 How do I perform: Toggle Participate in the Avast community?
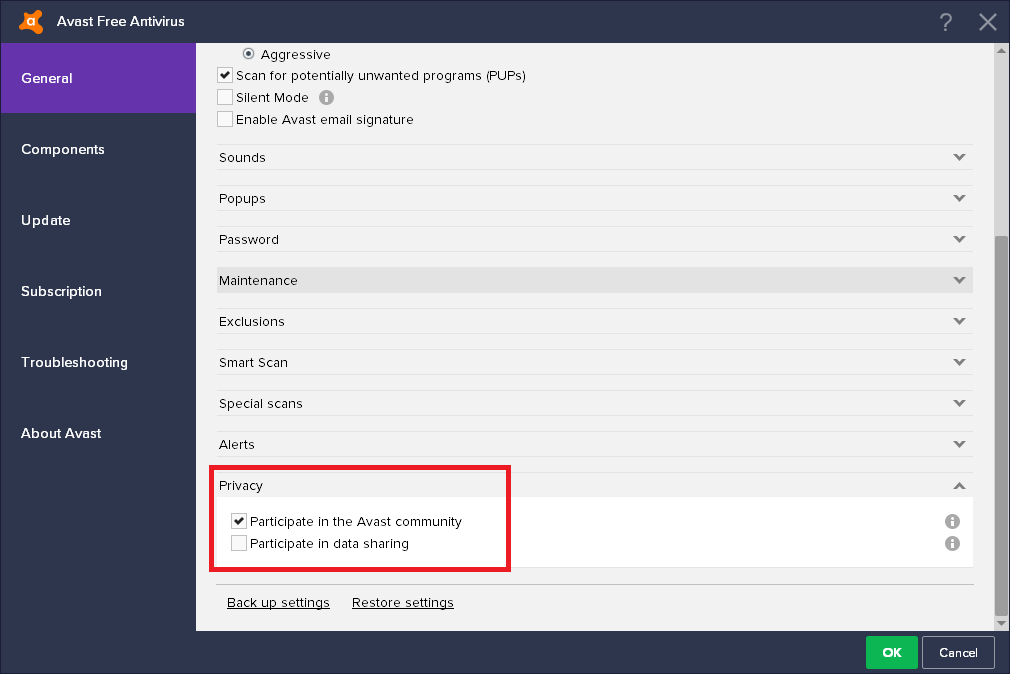239,521
